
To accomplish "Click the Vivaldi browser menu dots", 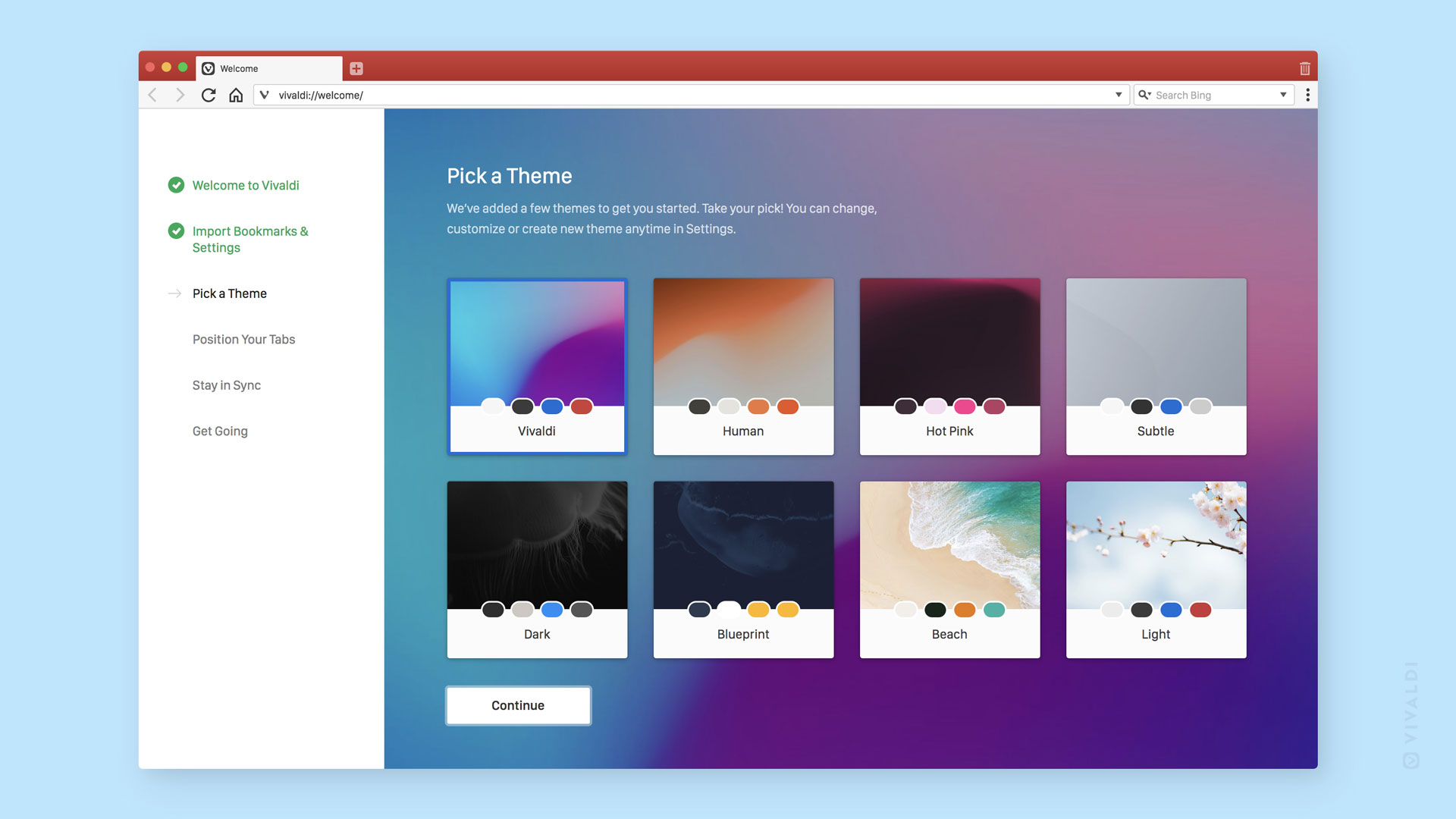I will [1307, 95].
